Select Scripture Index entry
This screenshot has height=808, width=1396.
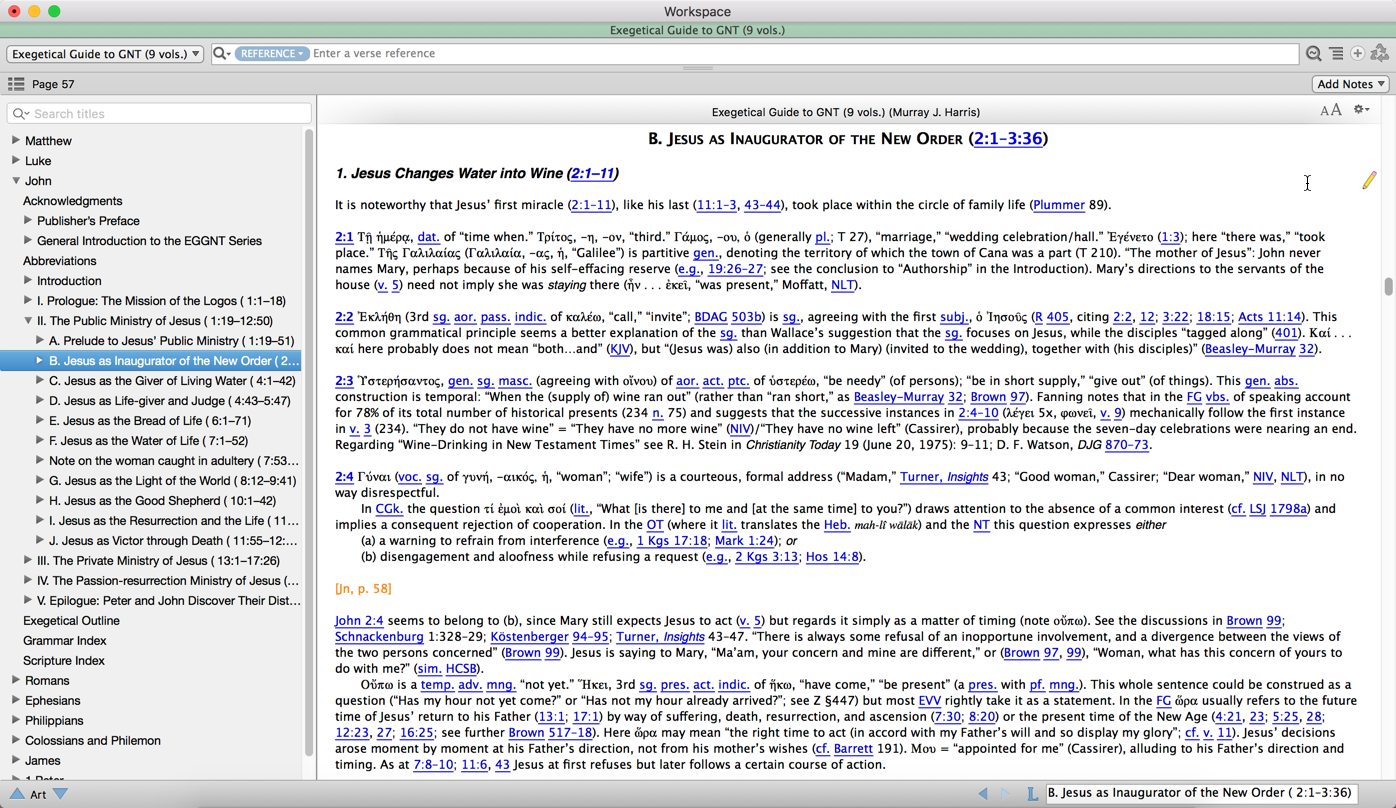pos(64,661)
